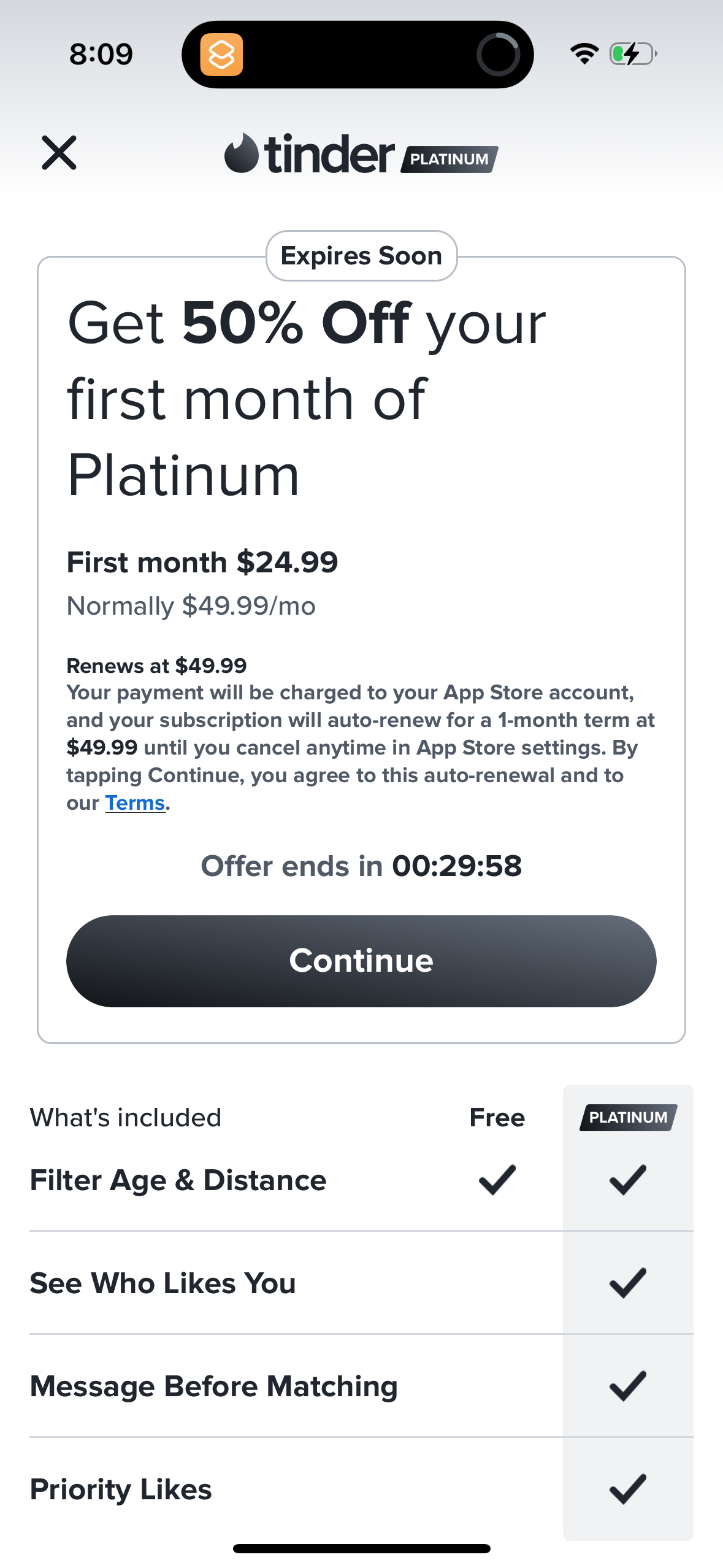The image size is (723, 1568).
Task: Tap Platinum checkmark for Priority Likes
Action: 628,1489
